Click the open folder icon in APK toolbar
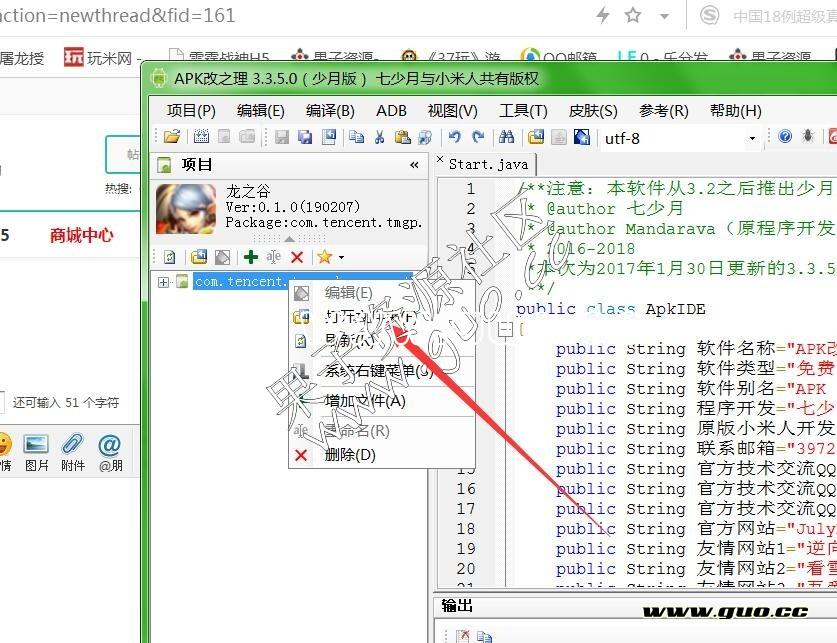Viewport: 837px width, 643px height. 172,137
